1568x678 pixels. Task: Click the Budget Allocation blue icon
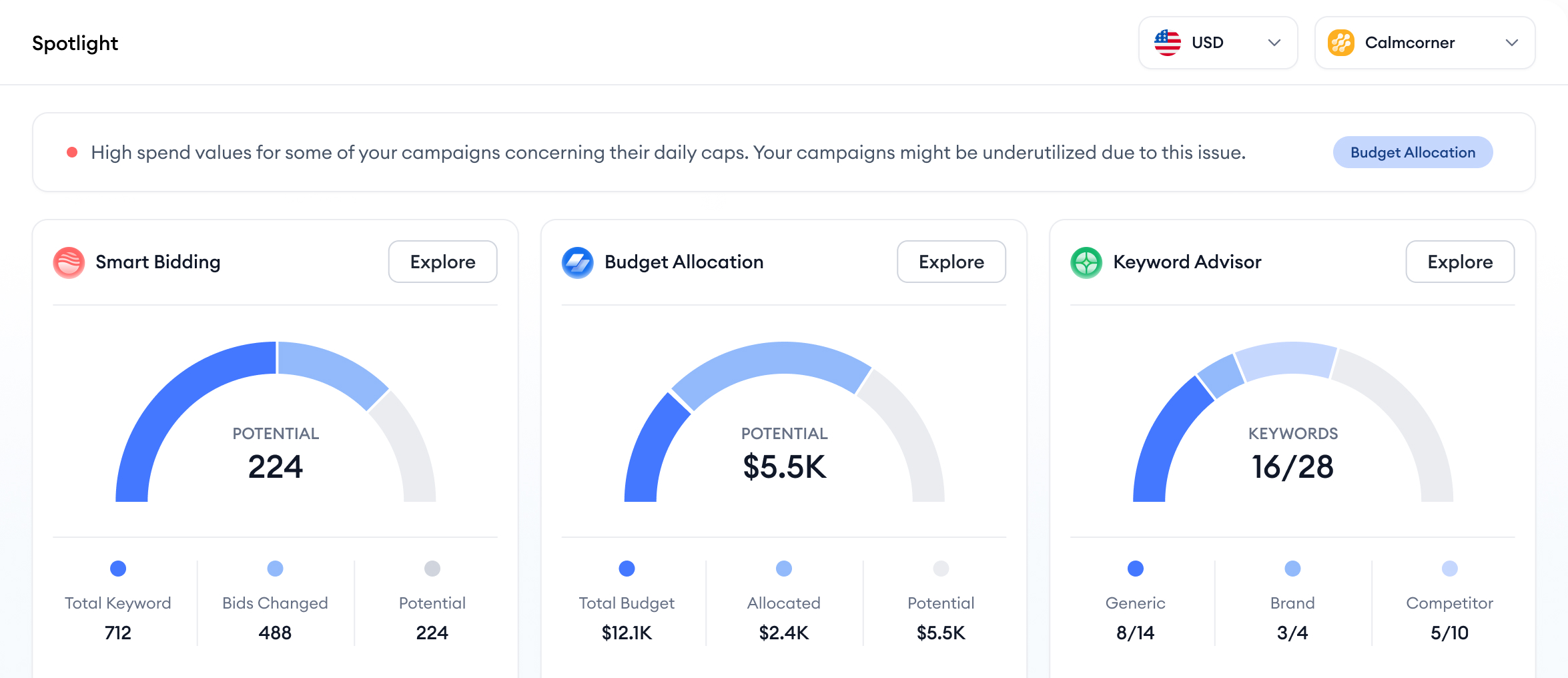click(x=578, y=262)
